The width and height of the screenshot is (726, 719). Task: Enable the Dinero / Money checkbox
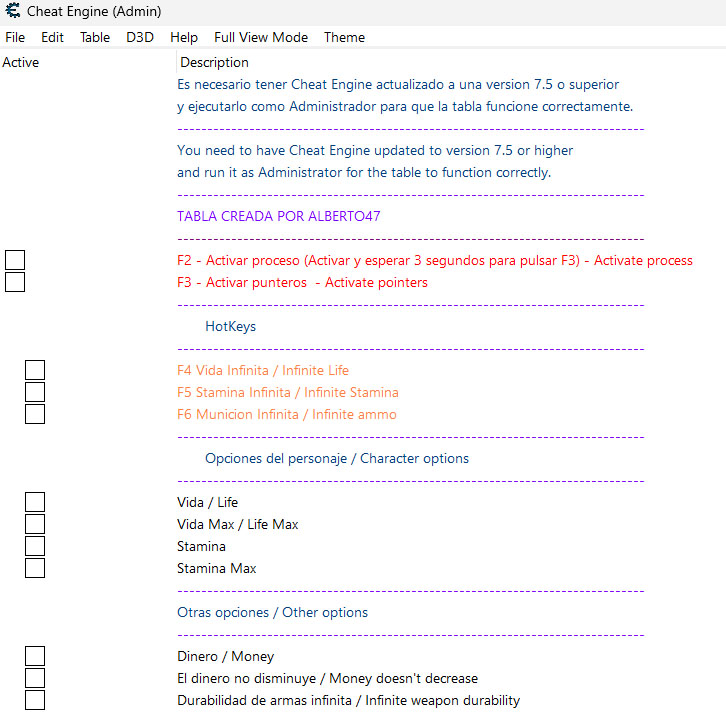(35, 656)
